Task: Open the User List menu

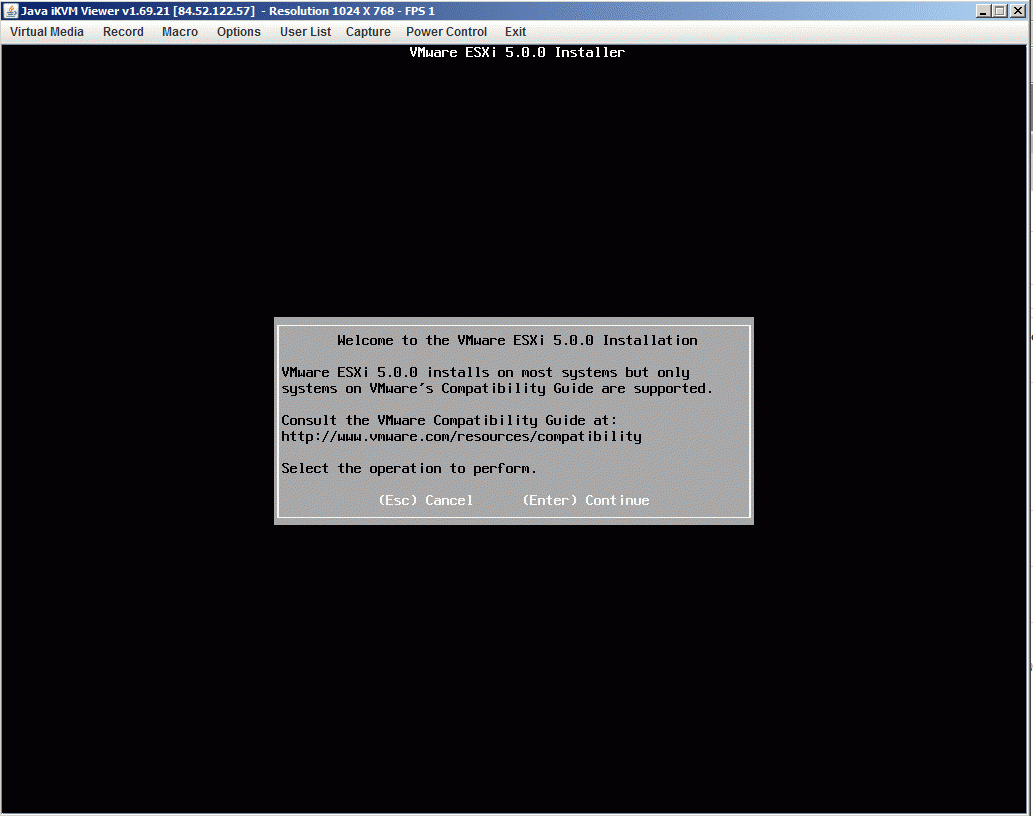Action: coord(305,32)
